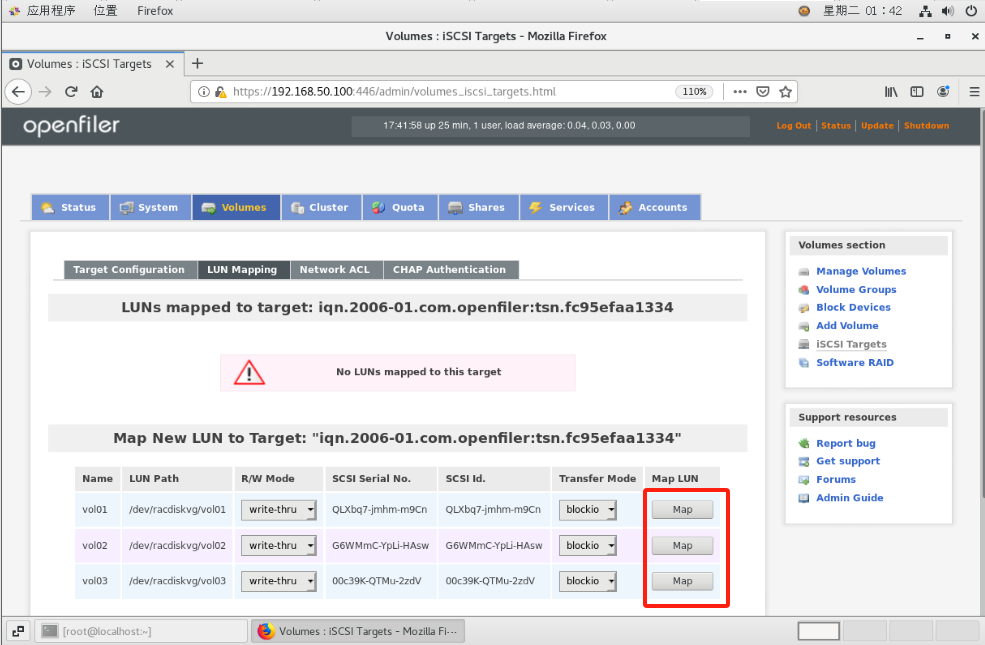Click Map button for vol03
Screen dimensions: 985x645
tap(682, 581)
